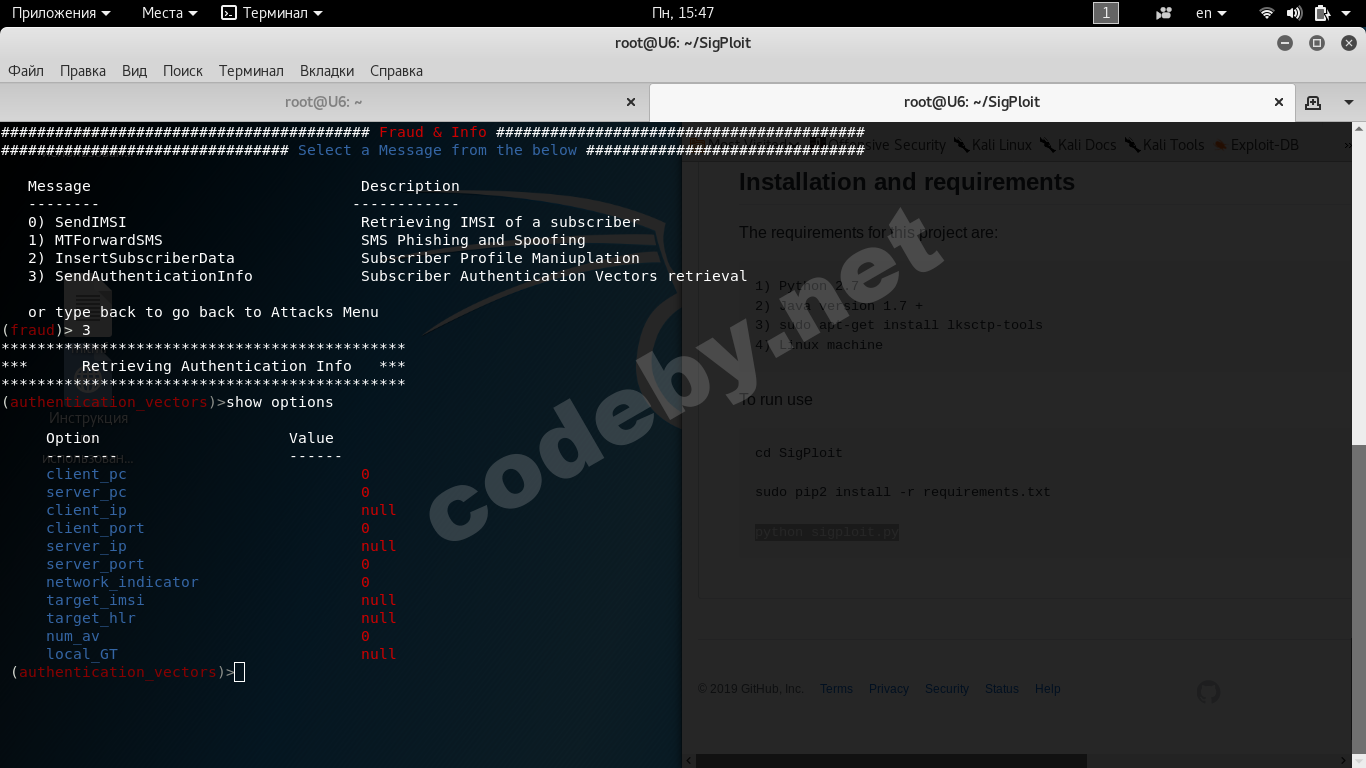The height and width of the screenshot is (768, 1366).
Task: Select the root@U6: ~/SigPloit tab
Action: pyautogui.click(x=972, y=102)
